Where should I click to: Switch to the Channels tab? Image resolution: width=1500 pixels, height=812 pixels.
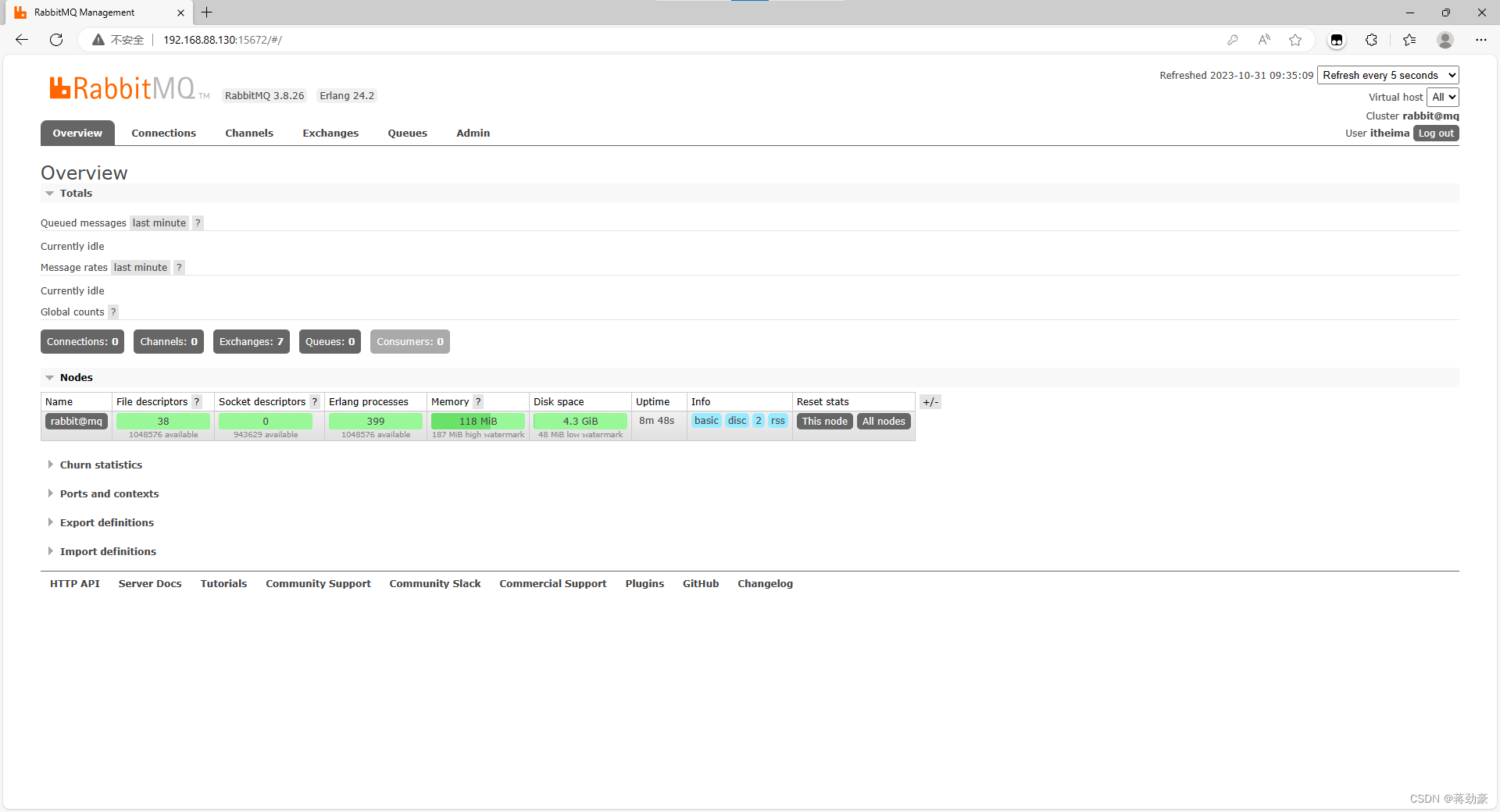pos(249,133)
